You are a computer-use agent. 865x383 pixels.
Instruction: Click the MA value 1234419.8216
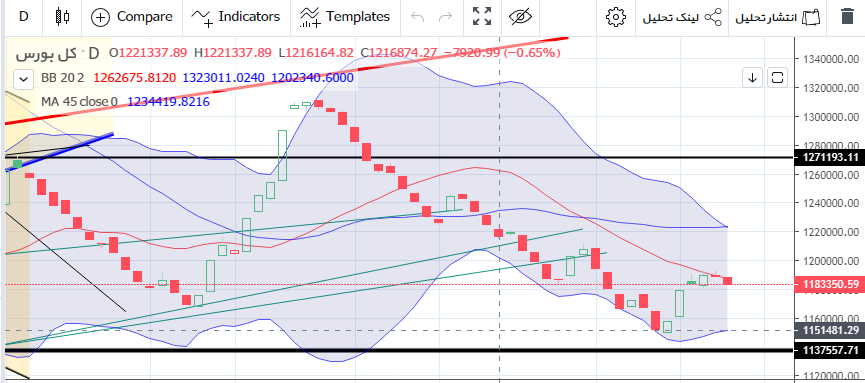(x=168, y=102)
